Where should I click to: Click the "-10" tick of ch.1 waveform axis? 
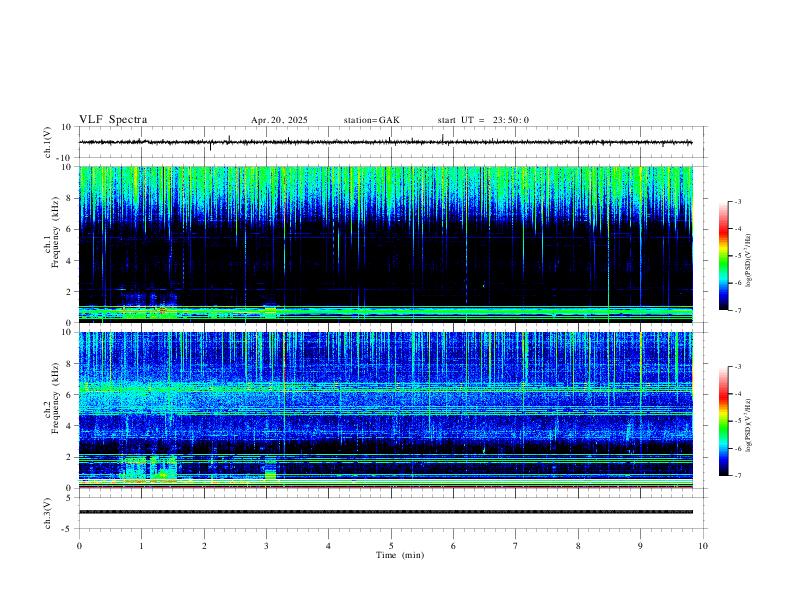[65, 158]
